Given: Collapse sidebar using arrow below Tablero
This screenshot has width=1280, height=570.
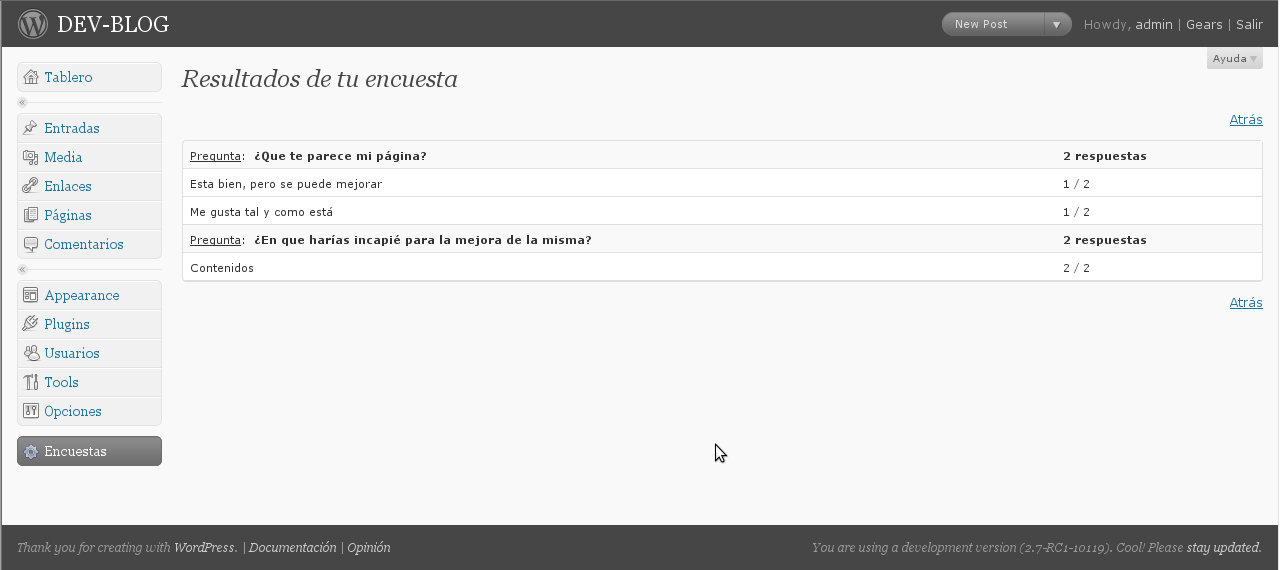Looking at the screenshot, I should pyautogui.click(x=22, y=103).
